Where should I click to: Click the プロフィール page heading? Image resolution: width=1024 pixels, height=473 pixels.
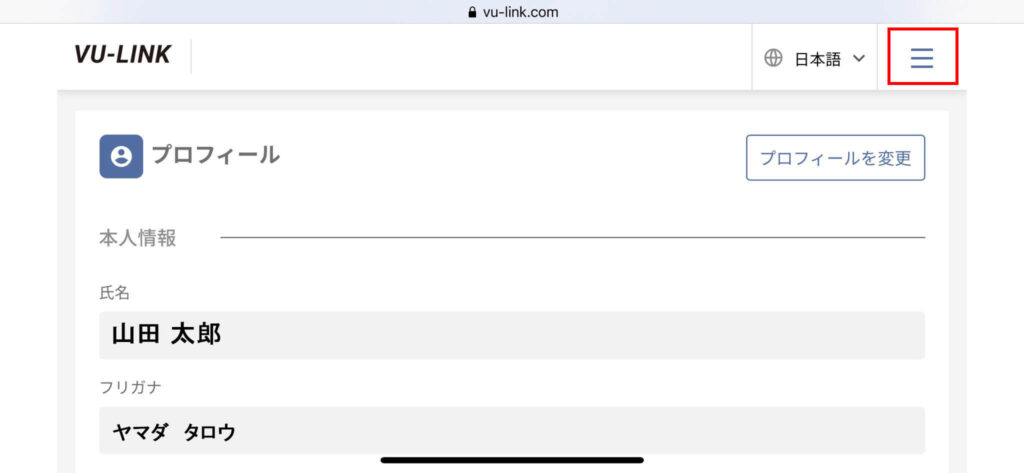[216, 155]
